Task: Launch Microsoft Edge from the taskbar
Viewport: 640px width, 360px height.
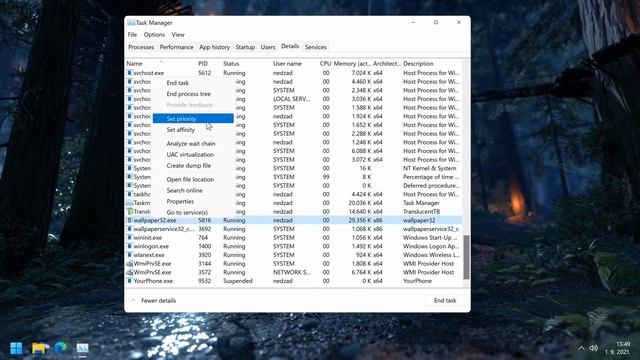Action: pos(61,348)
